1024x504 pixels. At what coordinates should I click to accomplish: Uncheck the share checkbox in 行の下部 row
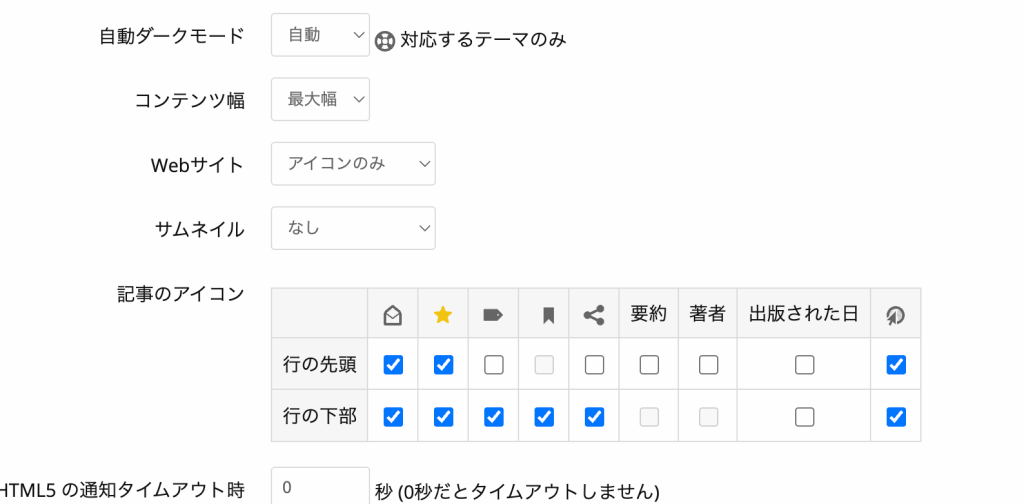pos(594,416)
